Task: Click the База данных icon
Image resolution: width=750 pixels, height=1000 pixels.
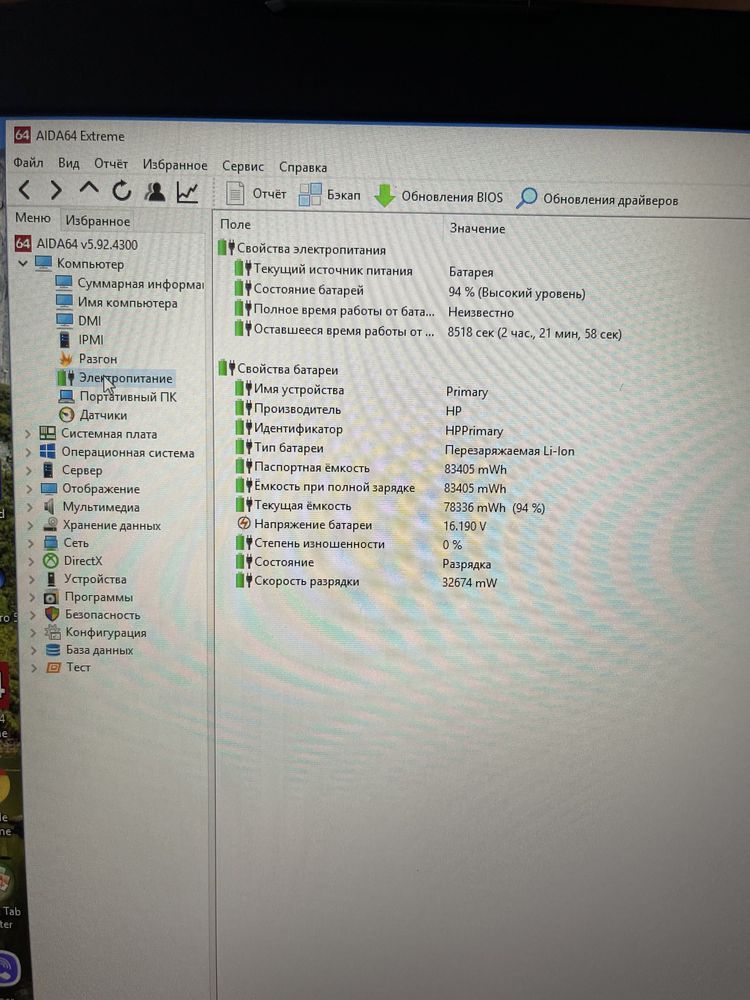Action: coord(54,650)
